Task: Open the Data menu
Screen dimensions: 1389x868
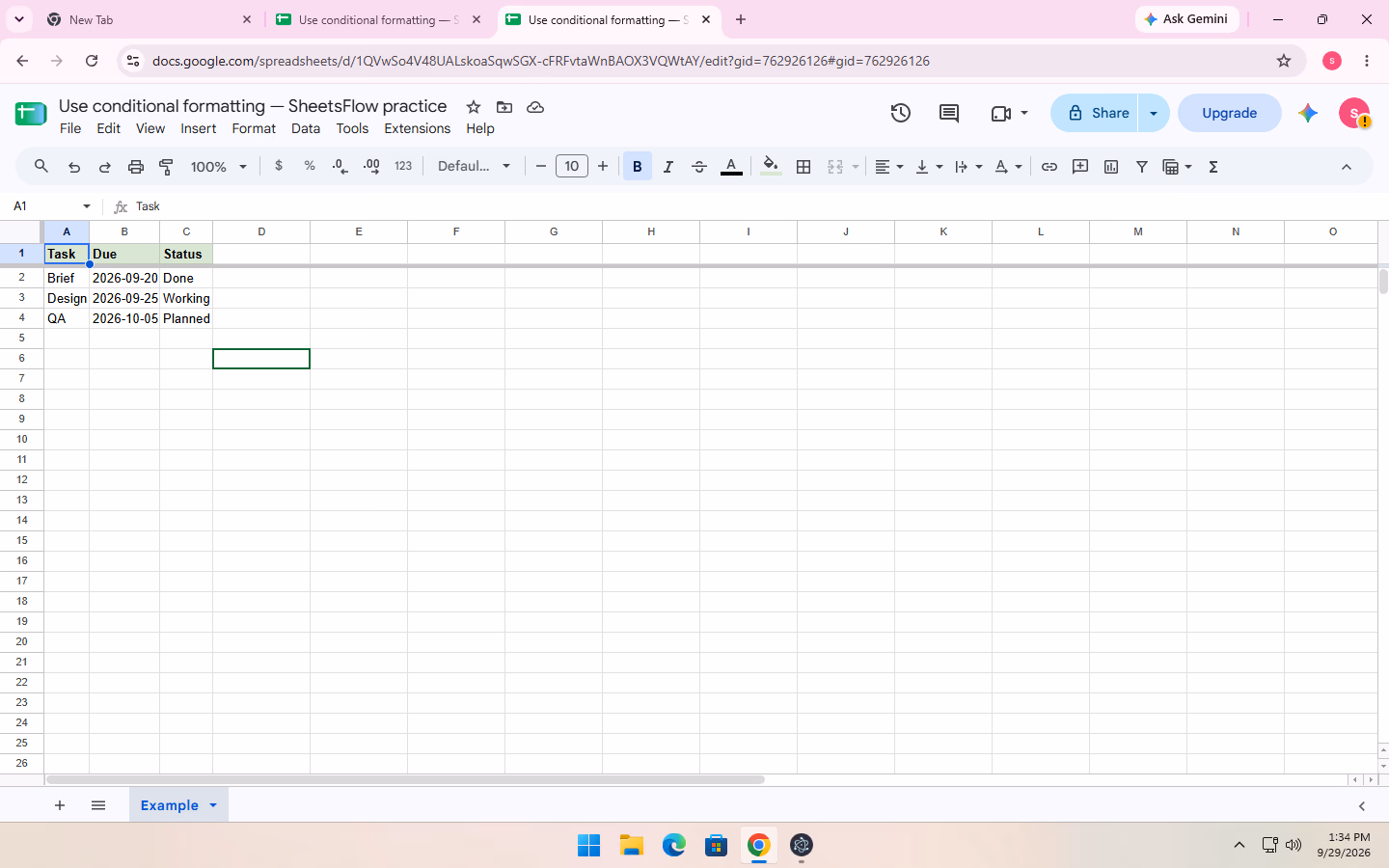Action: 306,128
